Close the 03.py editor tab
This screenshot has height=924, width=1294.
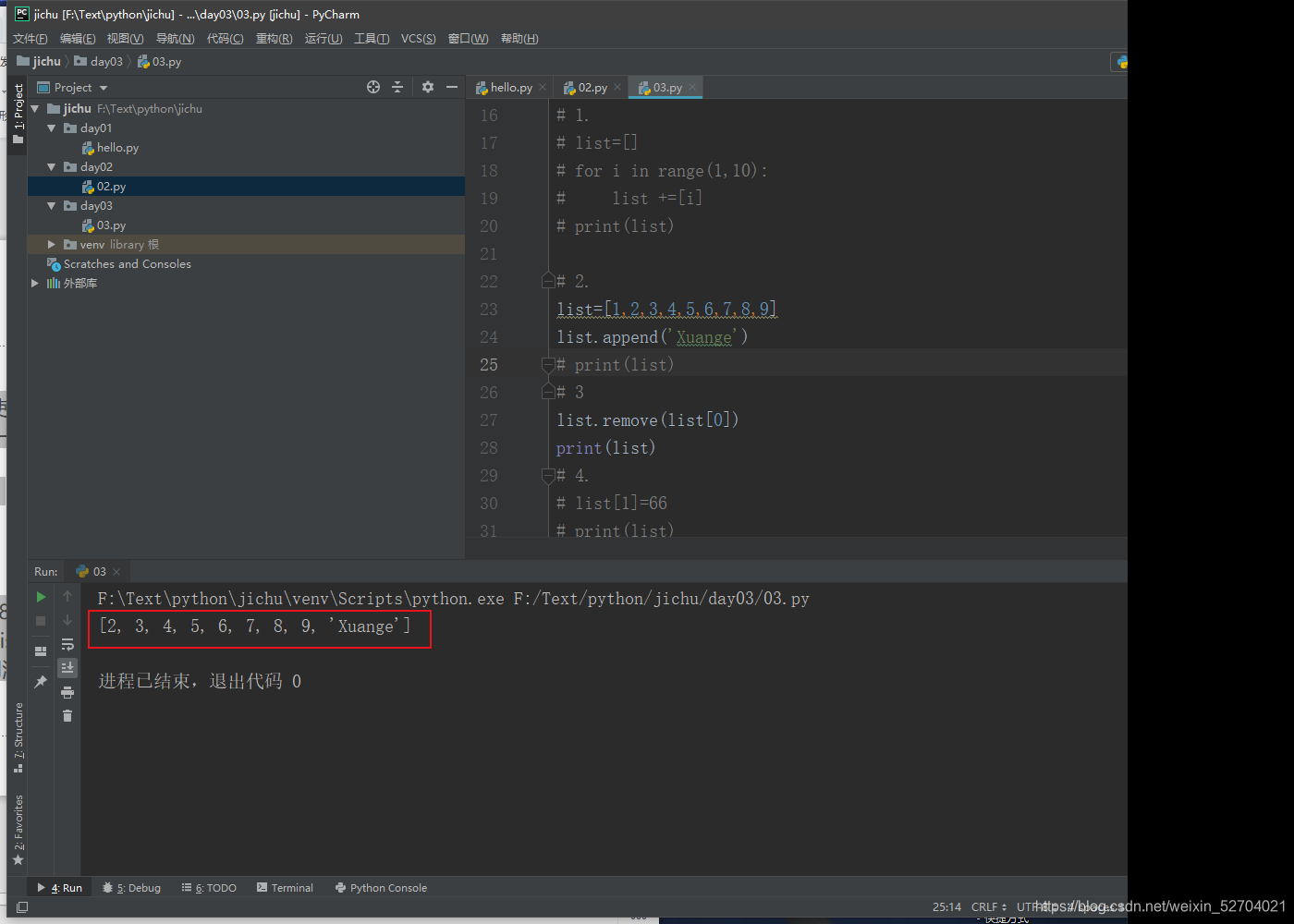coord(692,88)
